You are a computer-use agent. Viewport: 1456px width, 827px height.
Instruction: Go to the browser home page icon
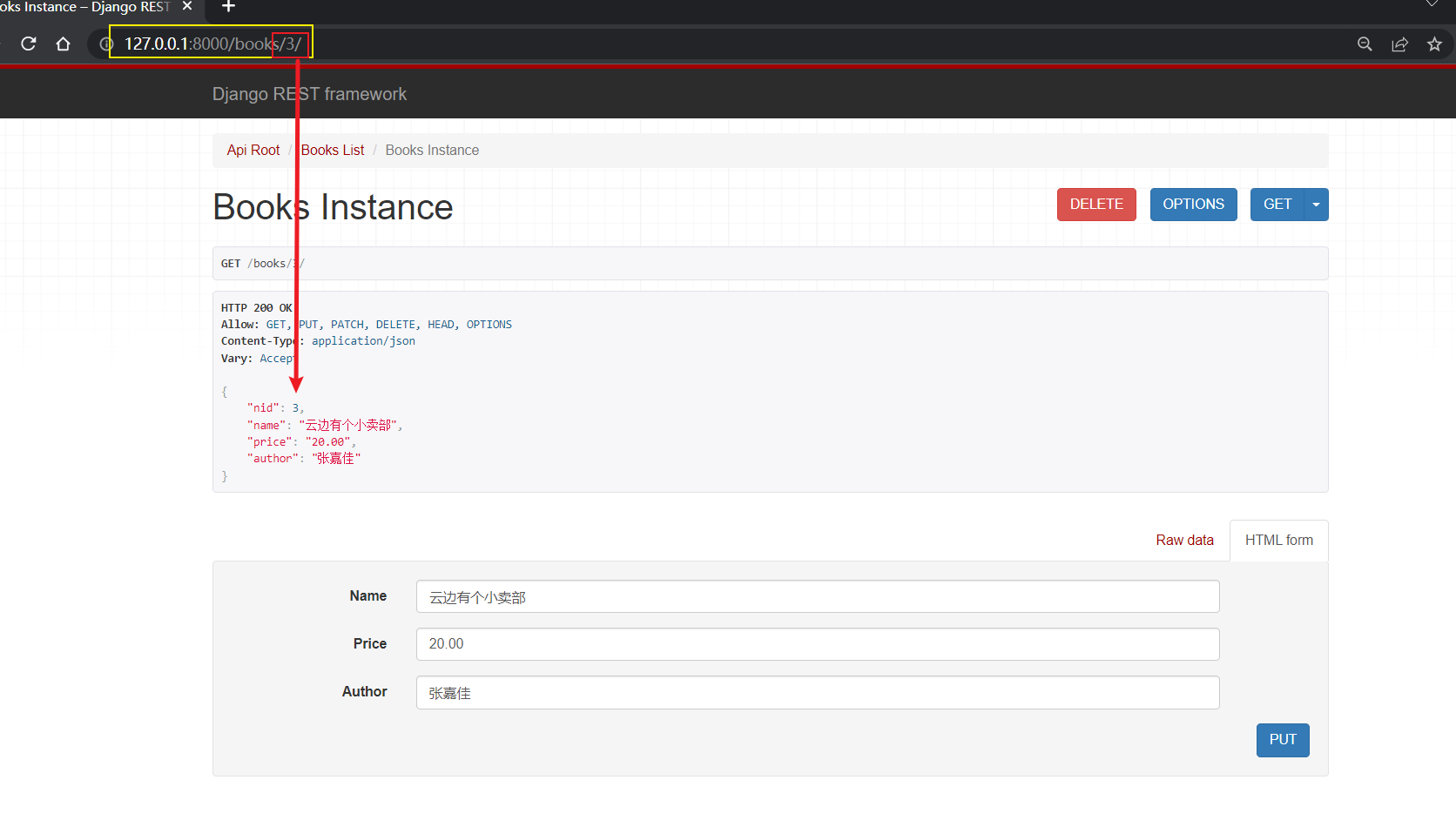point(63,44)
